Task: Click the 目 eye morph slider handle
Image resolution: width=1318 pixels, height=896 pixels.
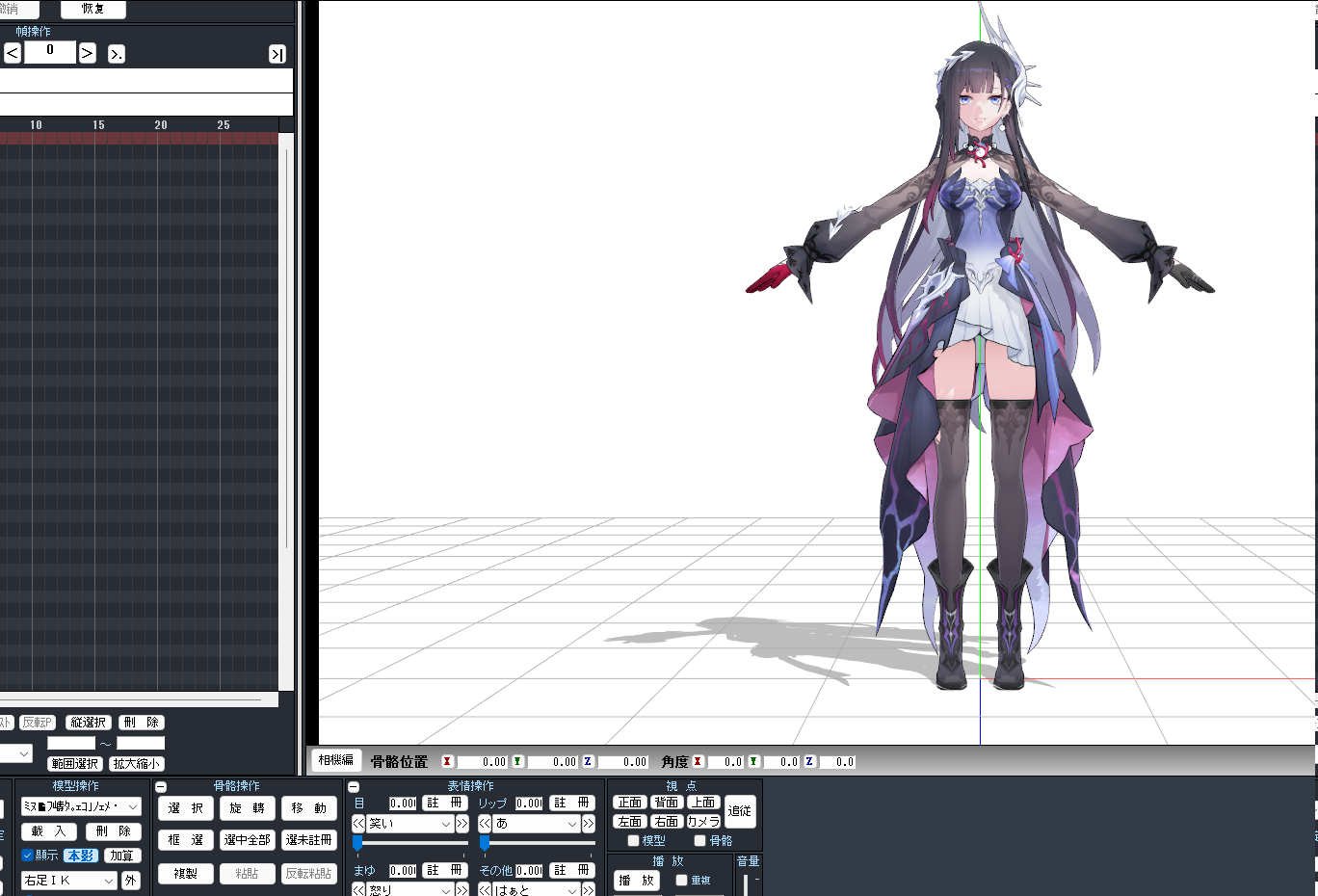Action: [x=357, y=844]
